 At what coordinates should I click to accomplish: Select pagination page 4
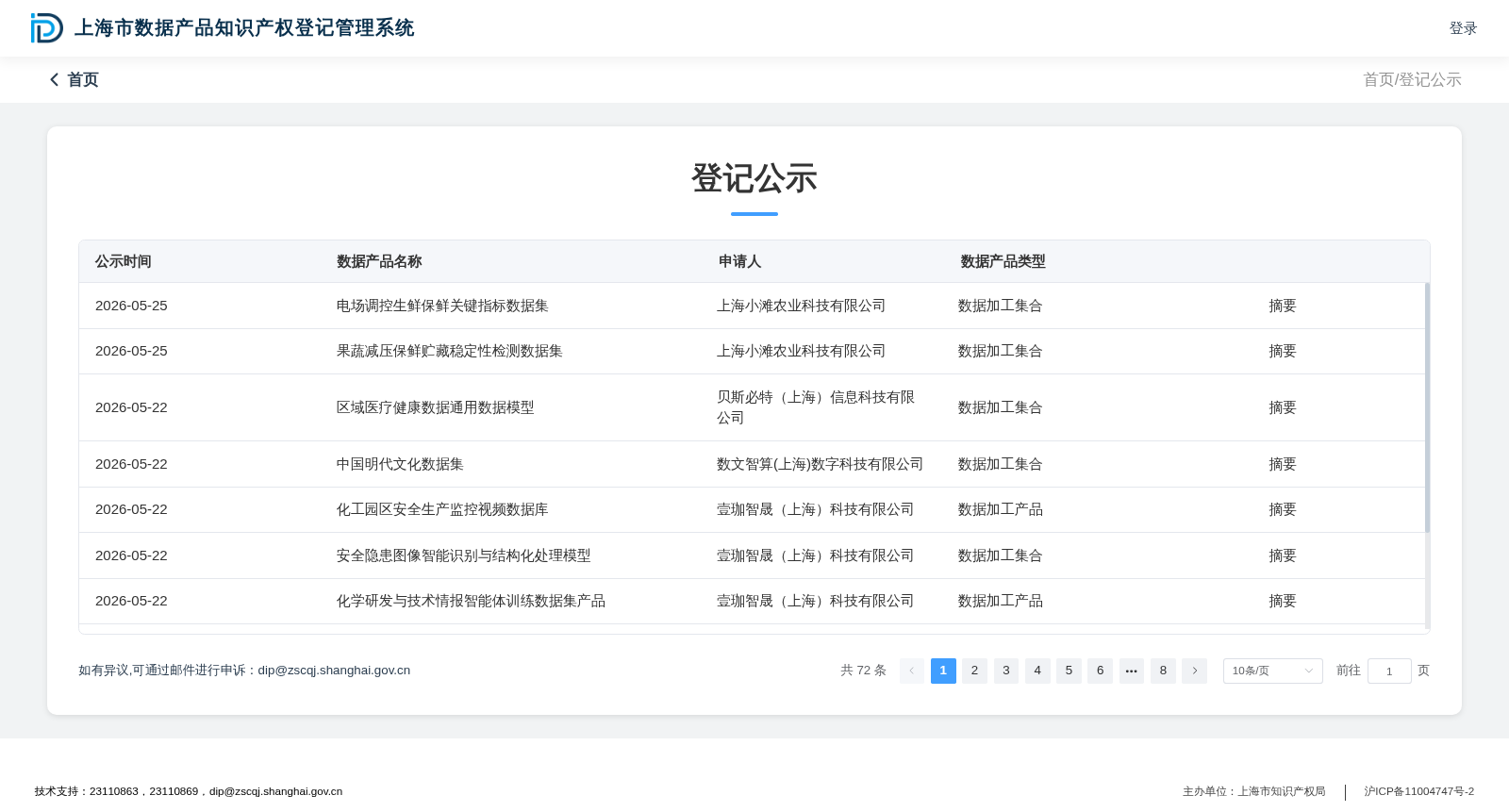(x=1037, y=671)
